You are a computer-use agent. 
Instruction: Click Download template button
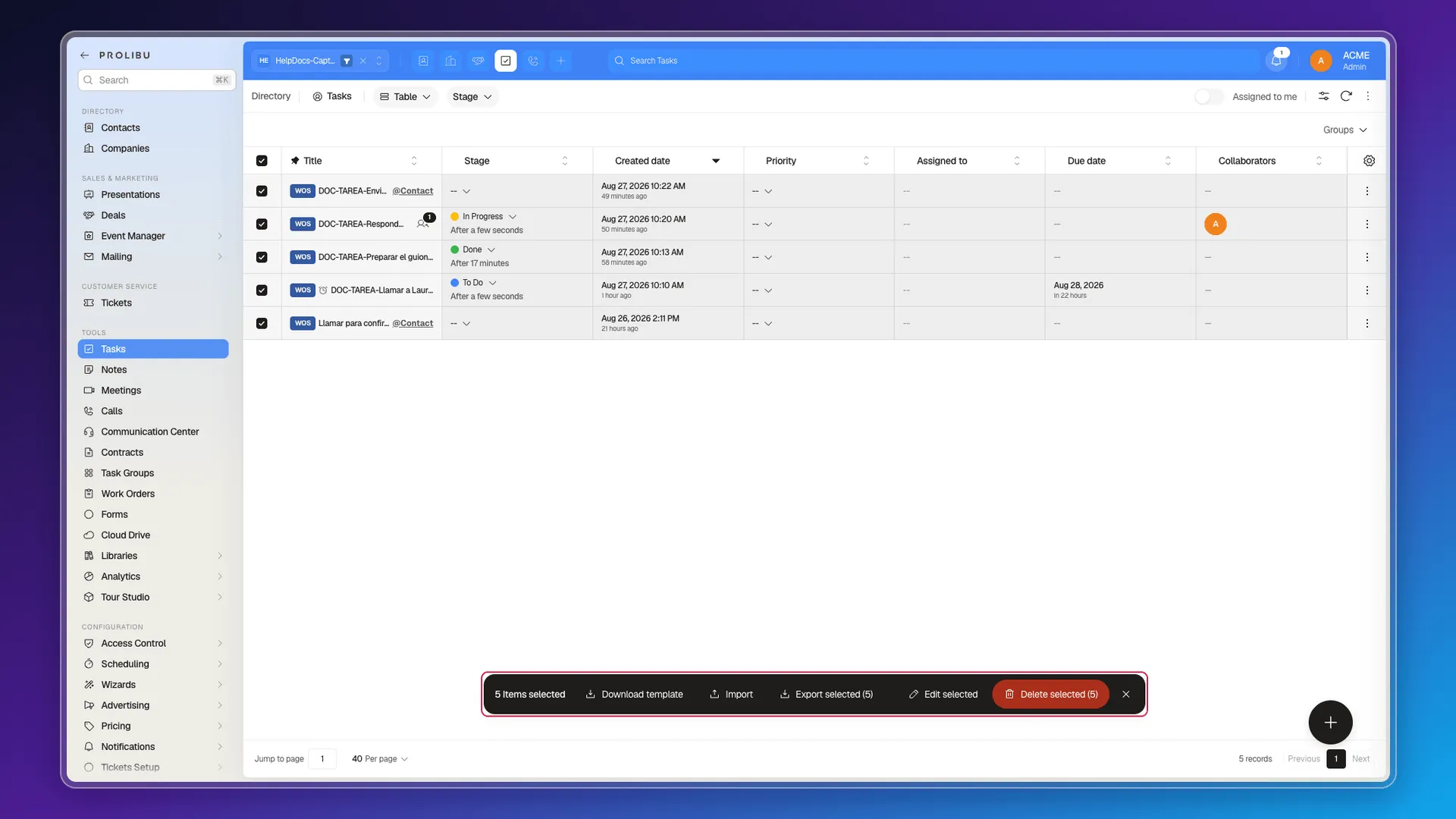[x=635, y=694]
